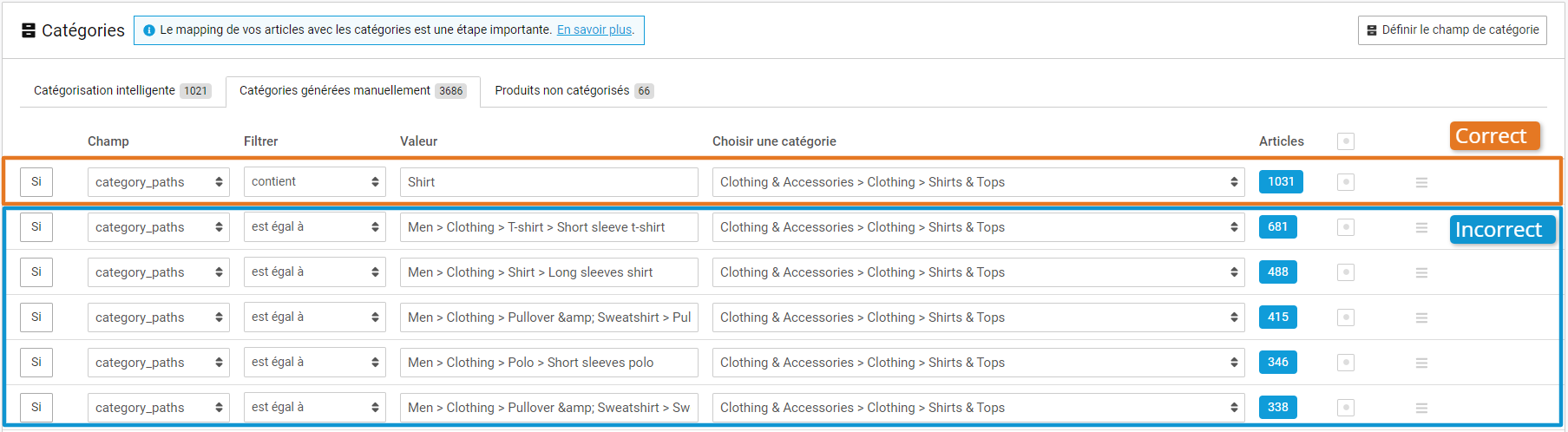Screen dimensions: 1568x432
Task: Open the category_paths field dropdown on the first row
Action: (158, 182)
